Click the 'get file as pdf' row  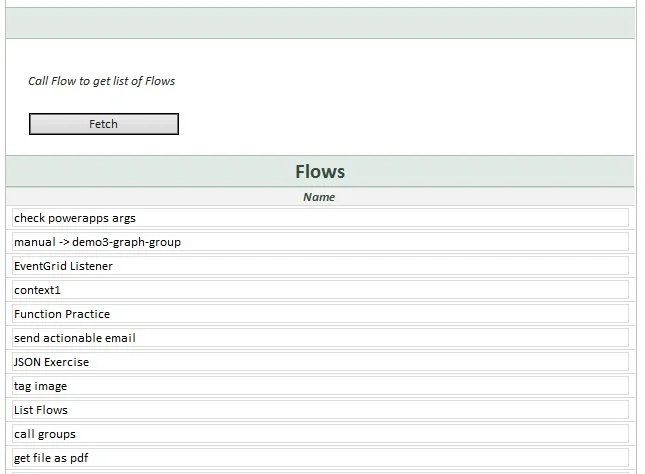click(320, 458)
